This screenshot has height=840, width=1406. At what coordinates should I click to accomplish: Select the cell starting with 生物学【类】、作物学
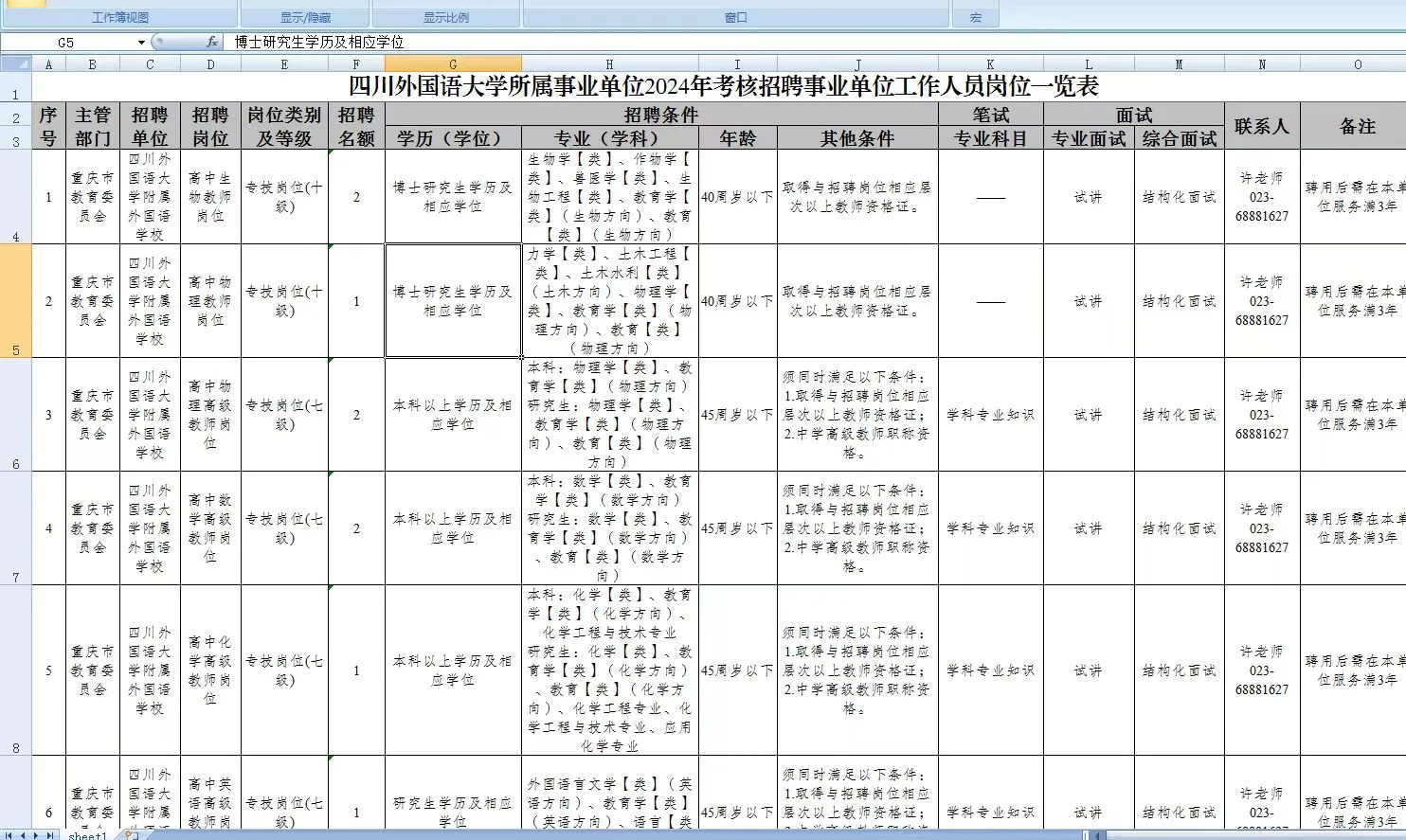(609, 197)
